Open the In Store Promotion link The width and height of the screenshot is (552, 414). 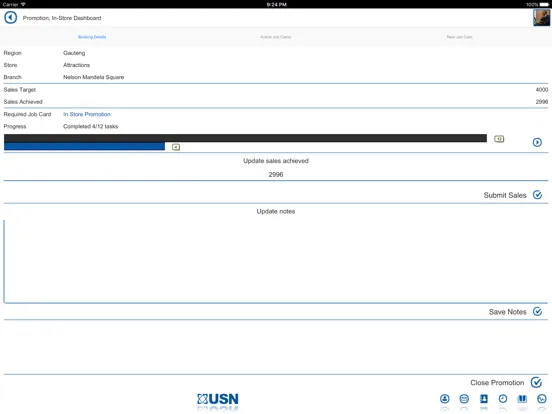87,114
